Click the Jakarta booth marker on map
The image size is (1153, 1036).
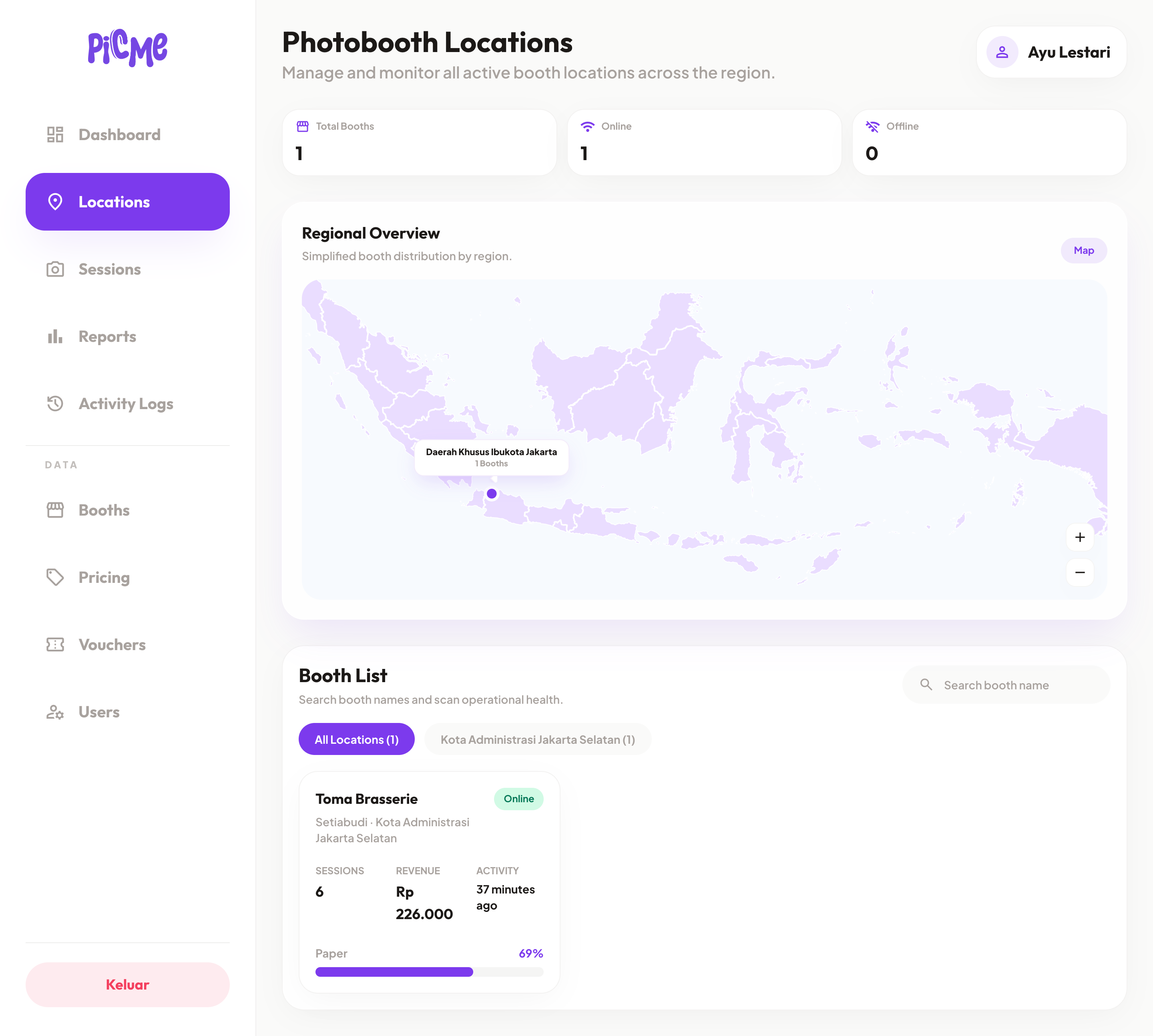pyautogui.click(x=491, y=494)
